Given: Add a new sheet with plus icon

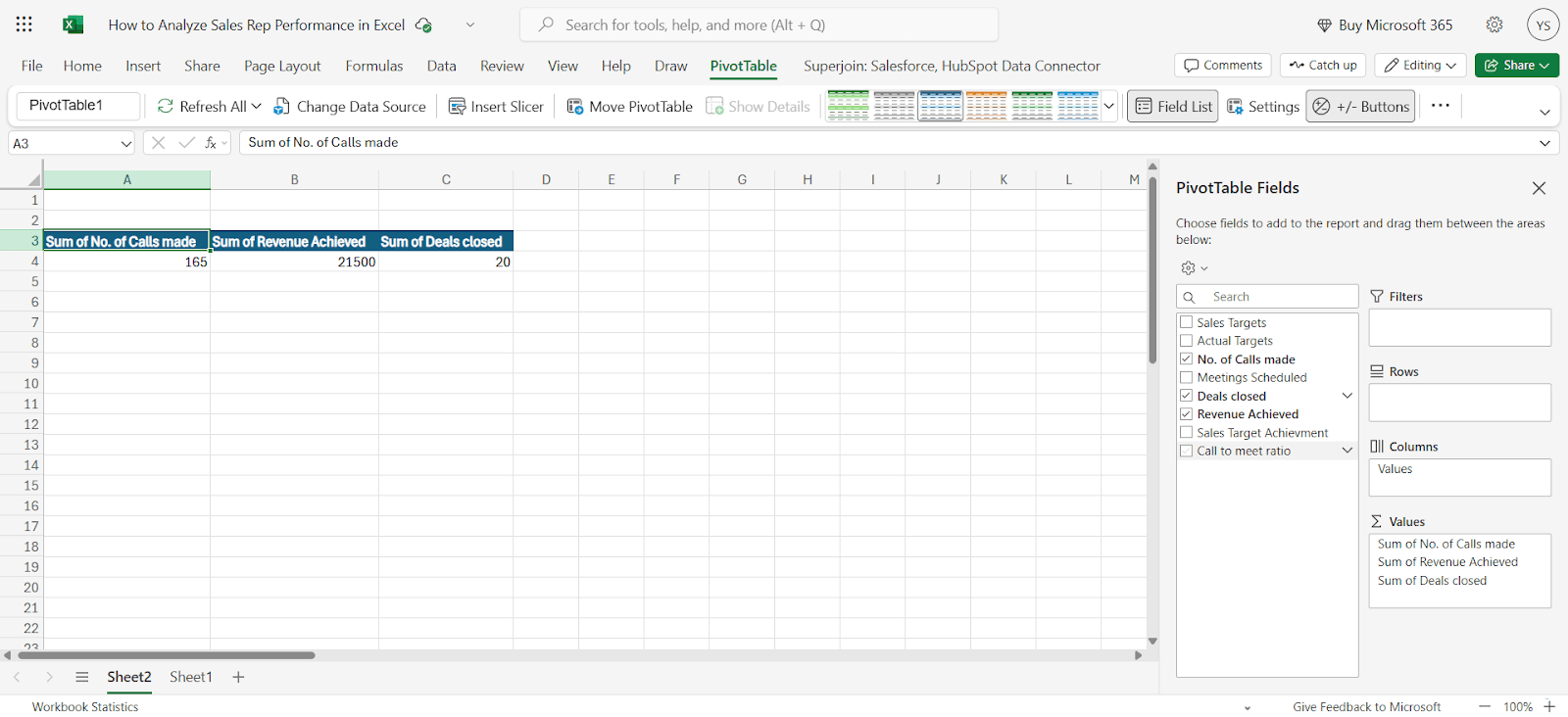Looking at the screenshot, I should pos(238,677).
